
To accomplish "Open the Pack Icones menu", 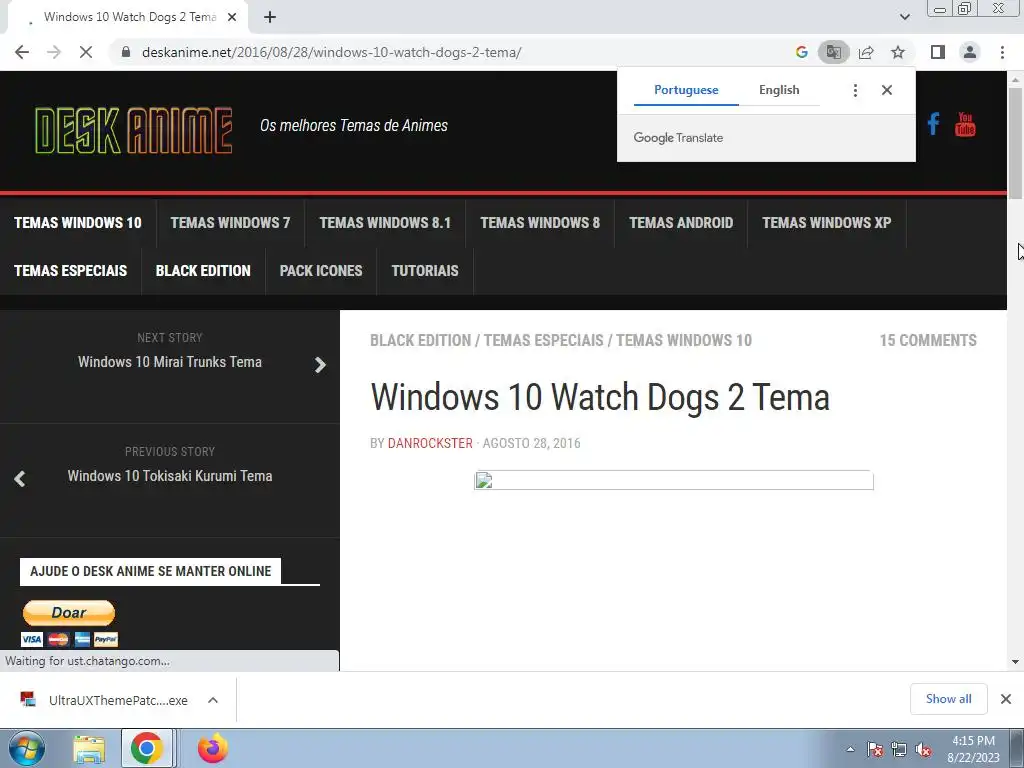I will [321, 271].
